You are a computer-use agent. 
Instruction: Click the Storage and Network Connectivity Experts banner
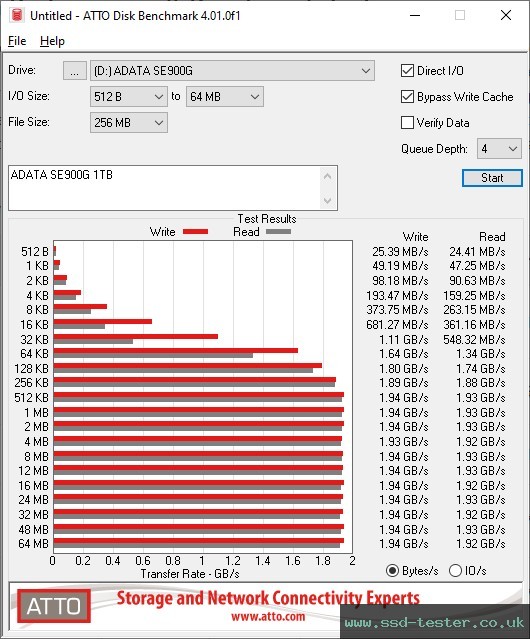coord(268,598)
